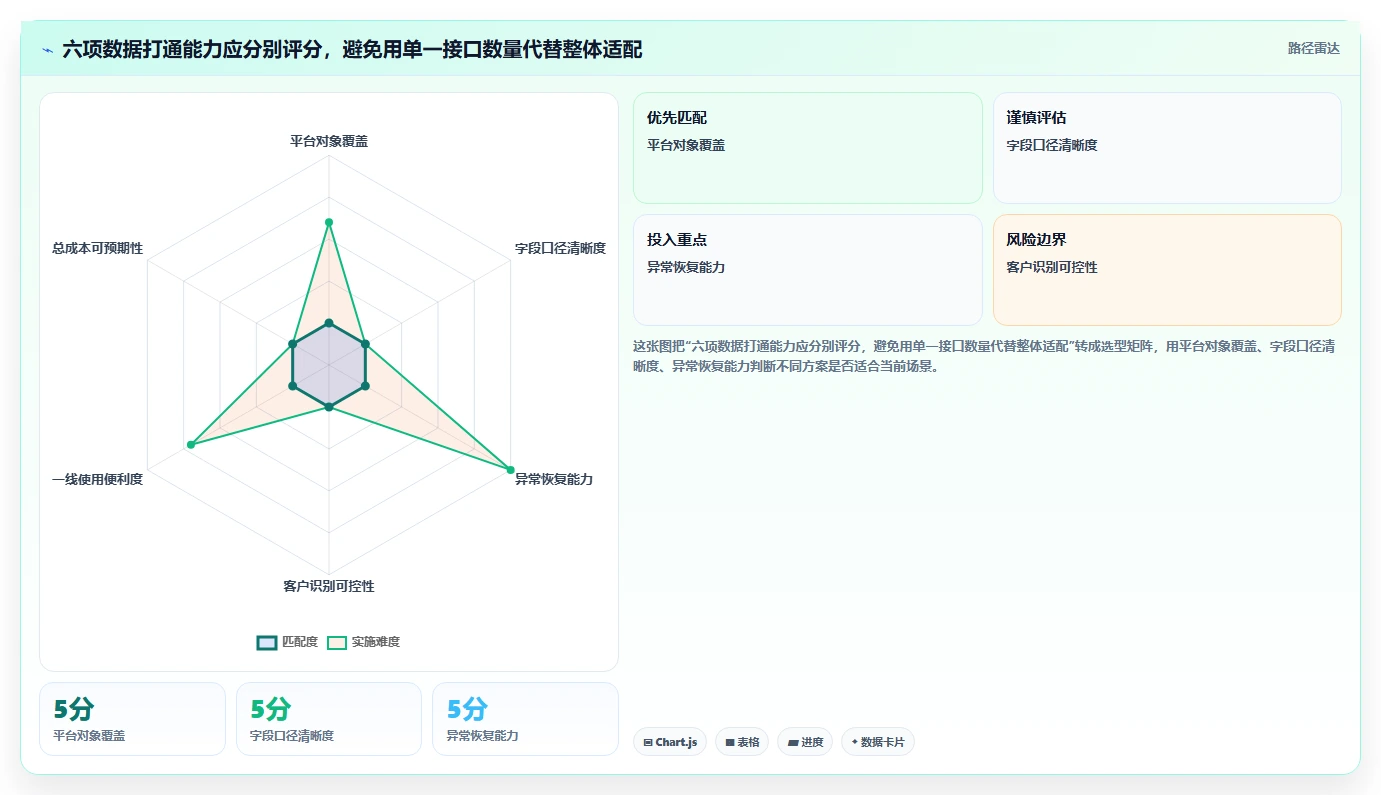Click the 客户识别可控性 radar axis label
This screenshot has height=795, width=1381.
[329, 586]
